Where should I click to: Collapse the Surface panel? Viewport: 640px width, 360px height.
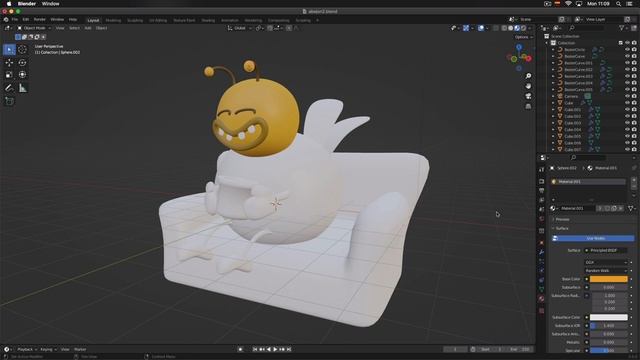pyautogui.click(x=562, y=229)
